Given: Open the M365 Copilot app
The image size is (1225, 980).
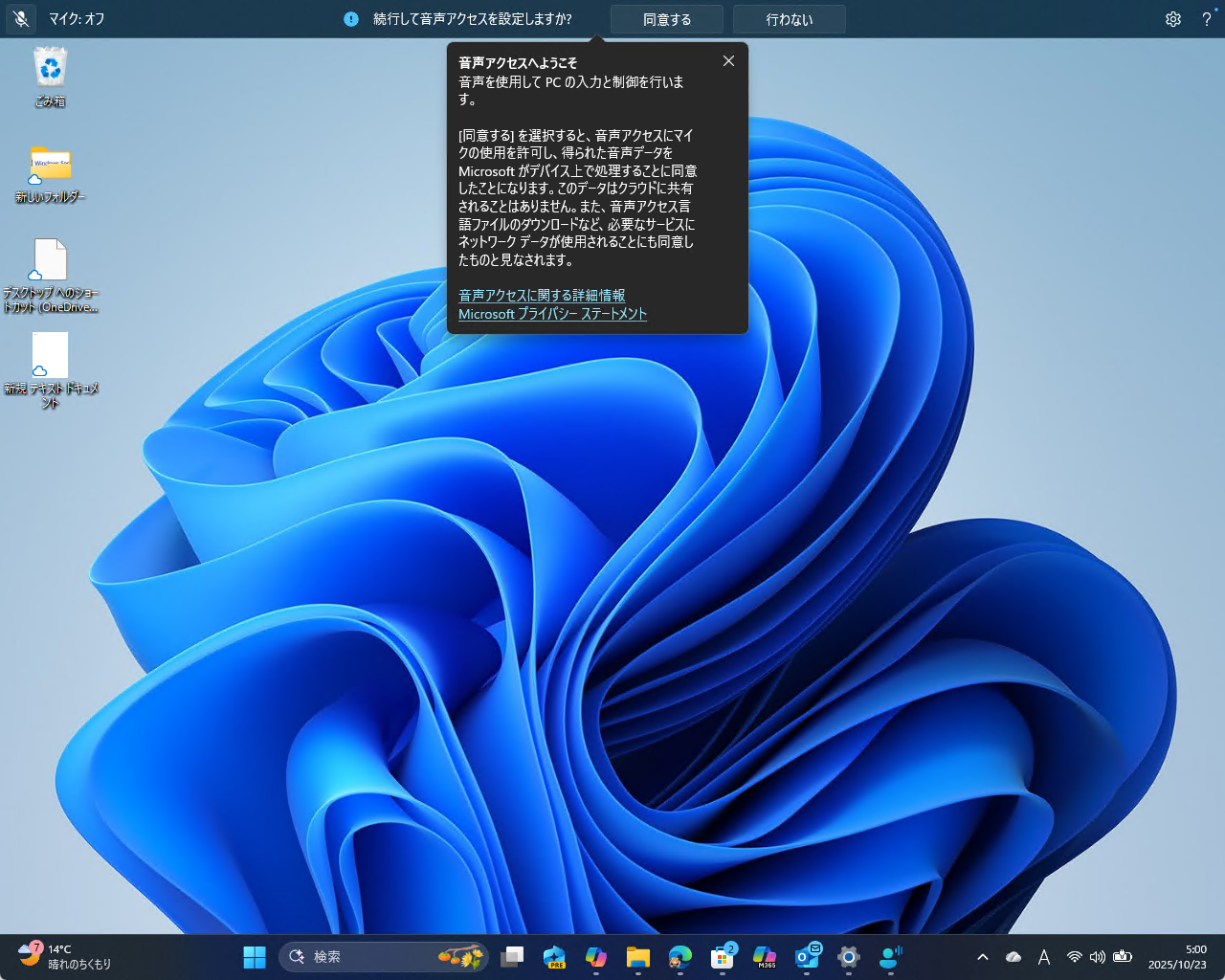Looking at the screenshot, I should (764, 956).
